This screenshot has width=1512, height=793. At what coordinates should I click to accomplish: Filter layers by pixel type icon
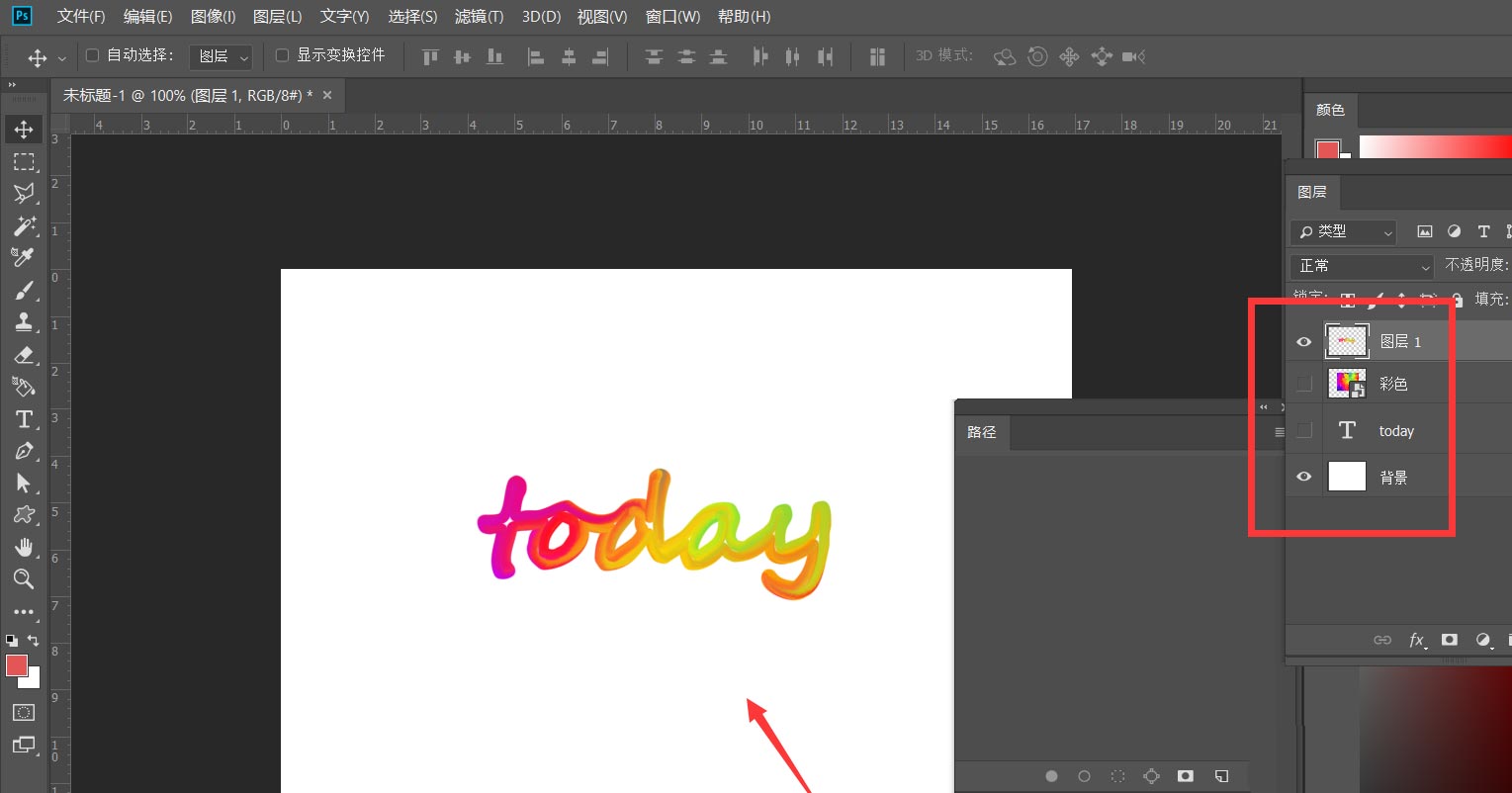1425,231
